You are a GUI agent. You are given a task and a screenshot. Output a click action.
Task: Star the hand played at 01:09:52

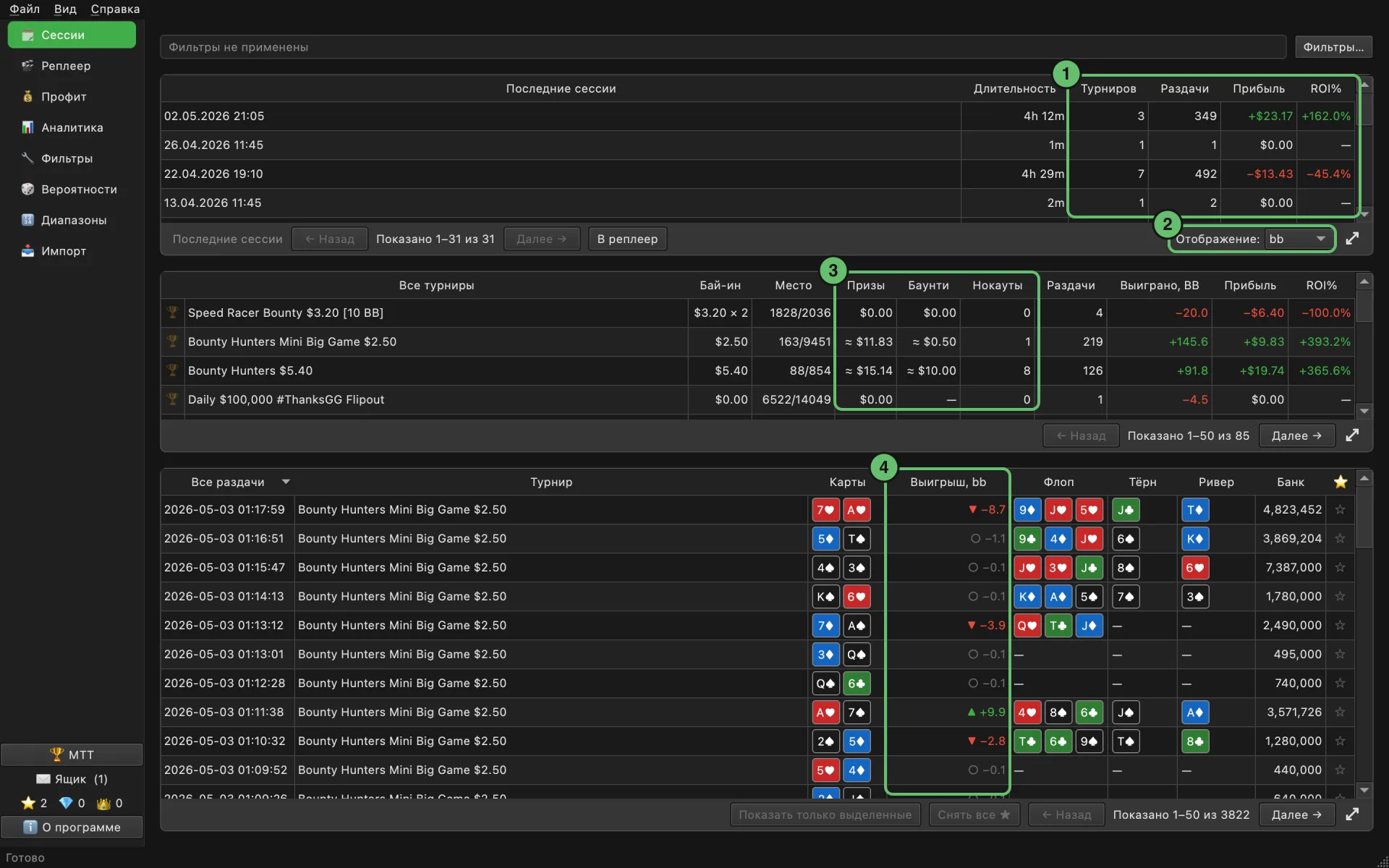[x=1340, y=770]
